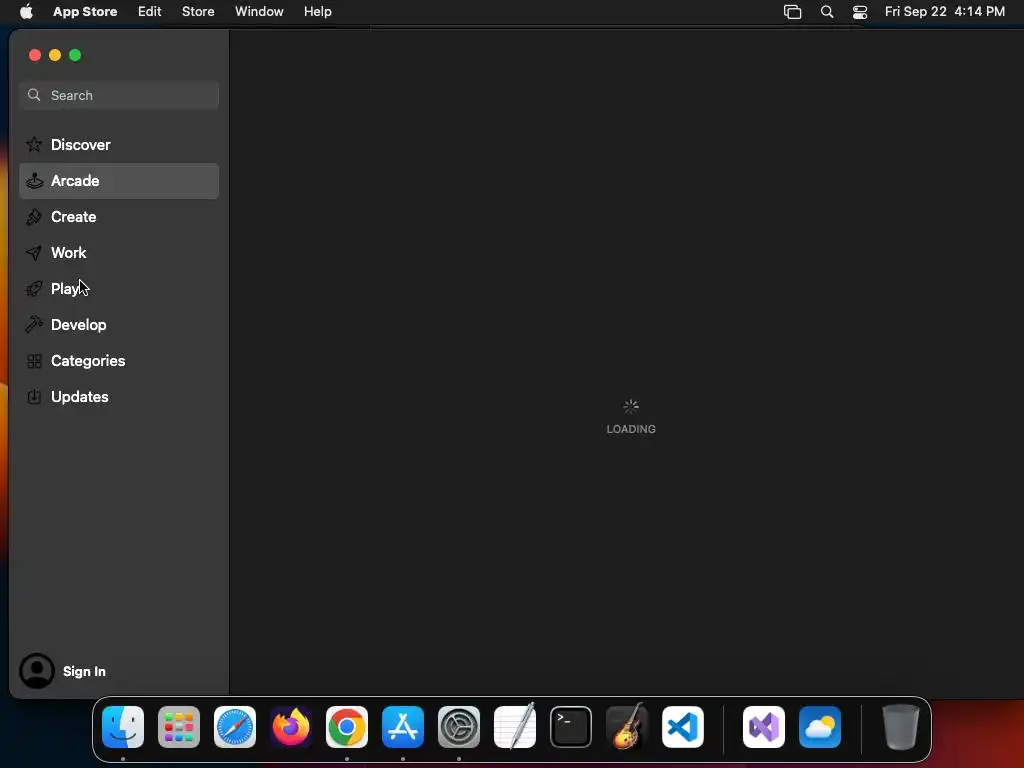Go to the Create label

pyautogui.click(x=73, y=217)
